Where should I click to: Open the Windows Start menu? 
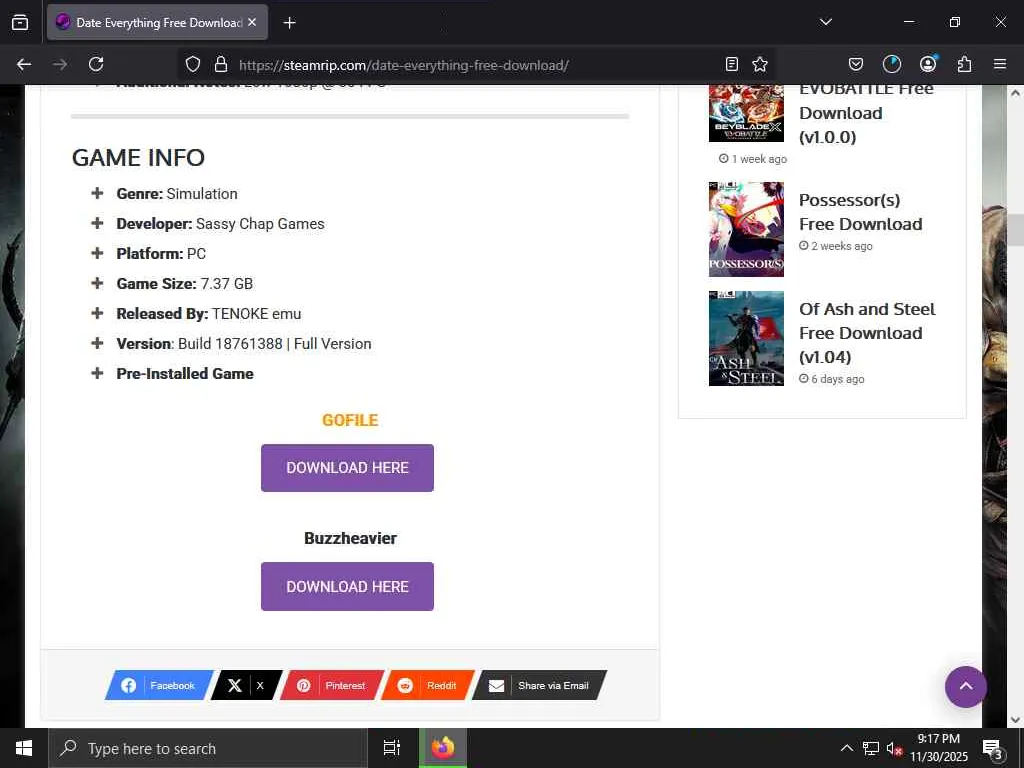point(24,748)
